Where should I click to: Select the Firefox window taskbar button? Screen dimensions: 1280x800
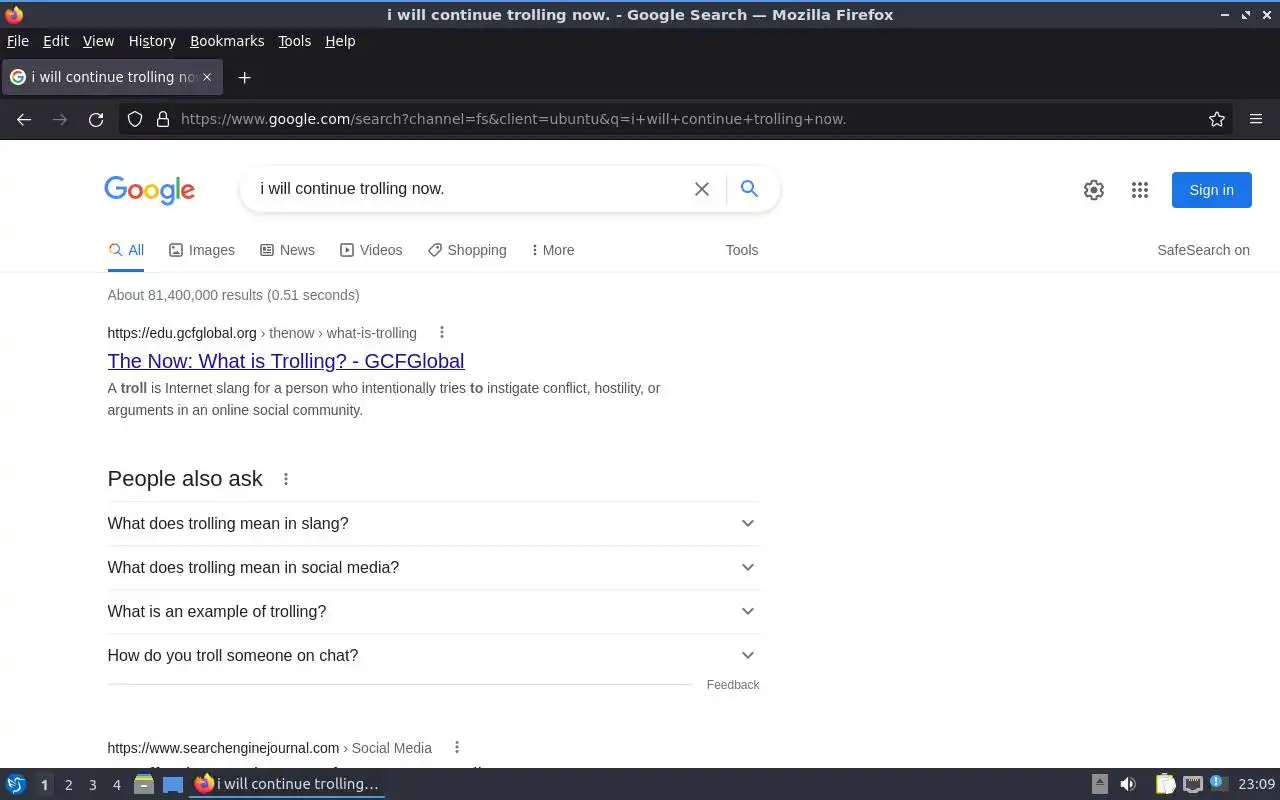288,785
